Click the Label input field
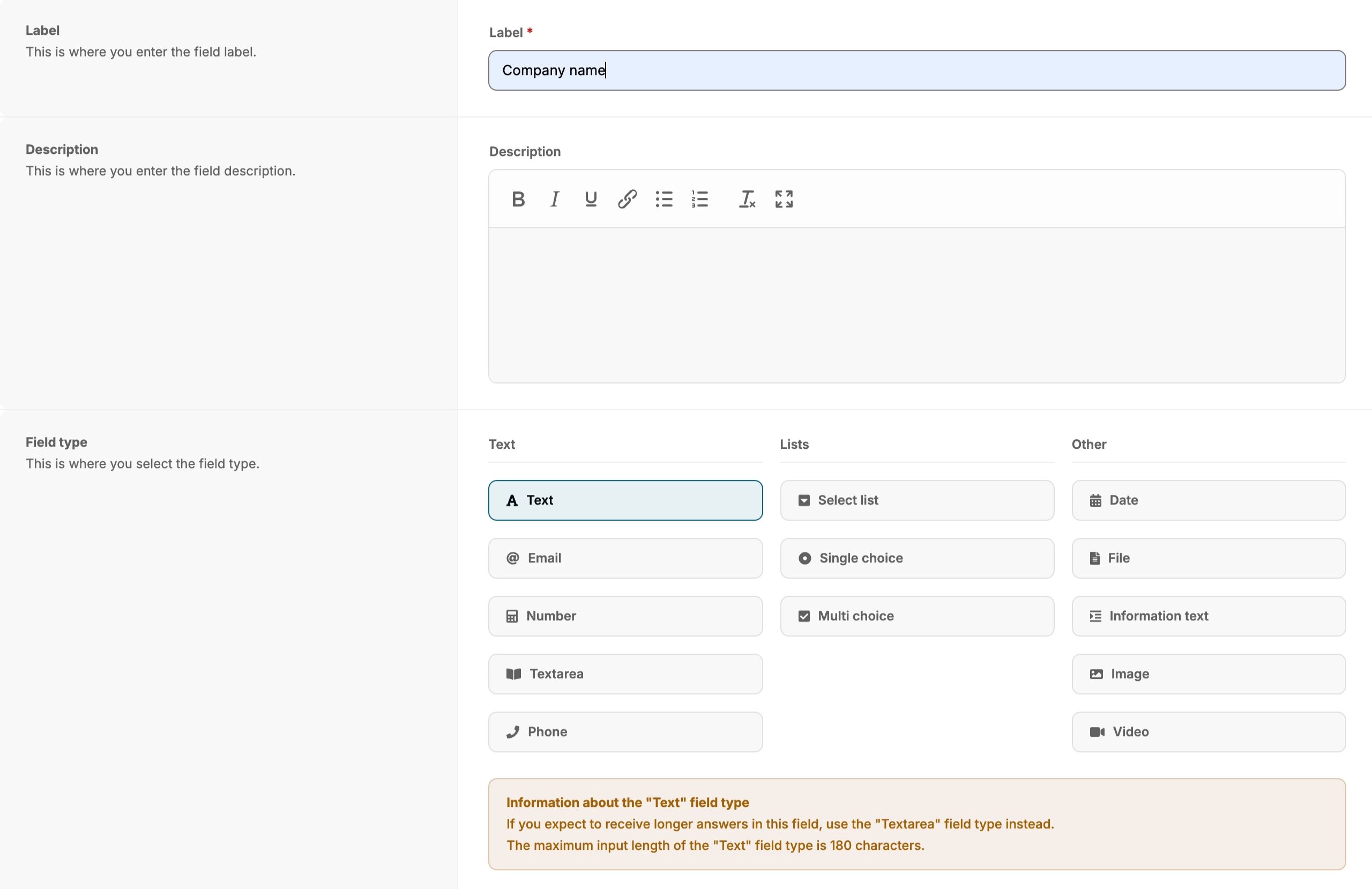 tap(916, 70)
